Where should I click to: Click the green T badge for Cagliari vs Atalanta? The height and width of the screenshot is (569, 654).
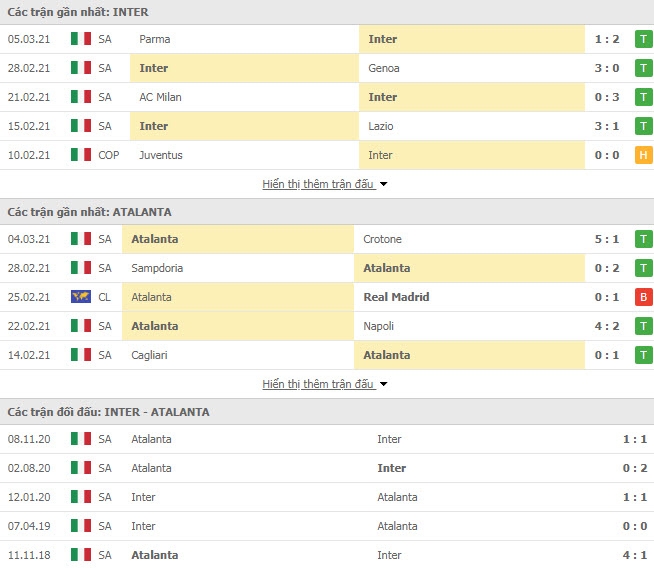coord(644,355)
